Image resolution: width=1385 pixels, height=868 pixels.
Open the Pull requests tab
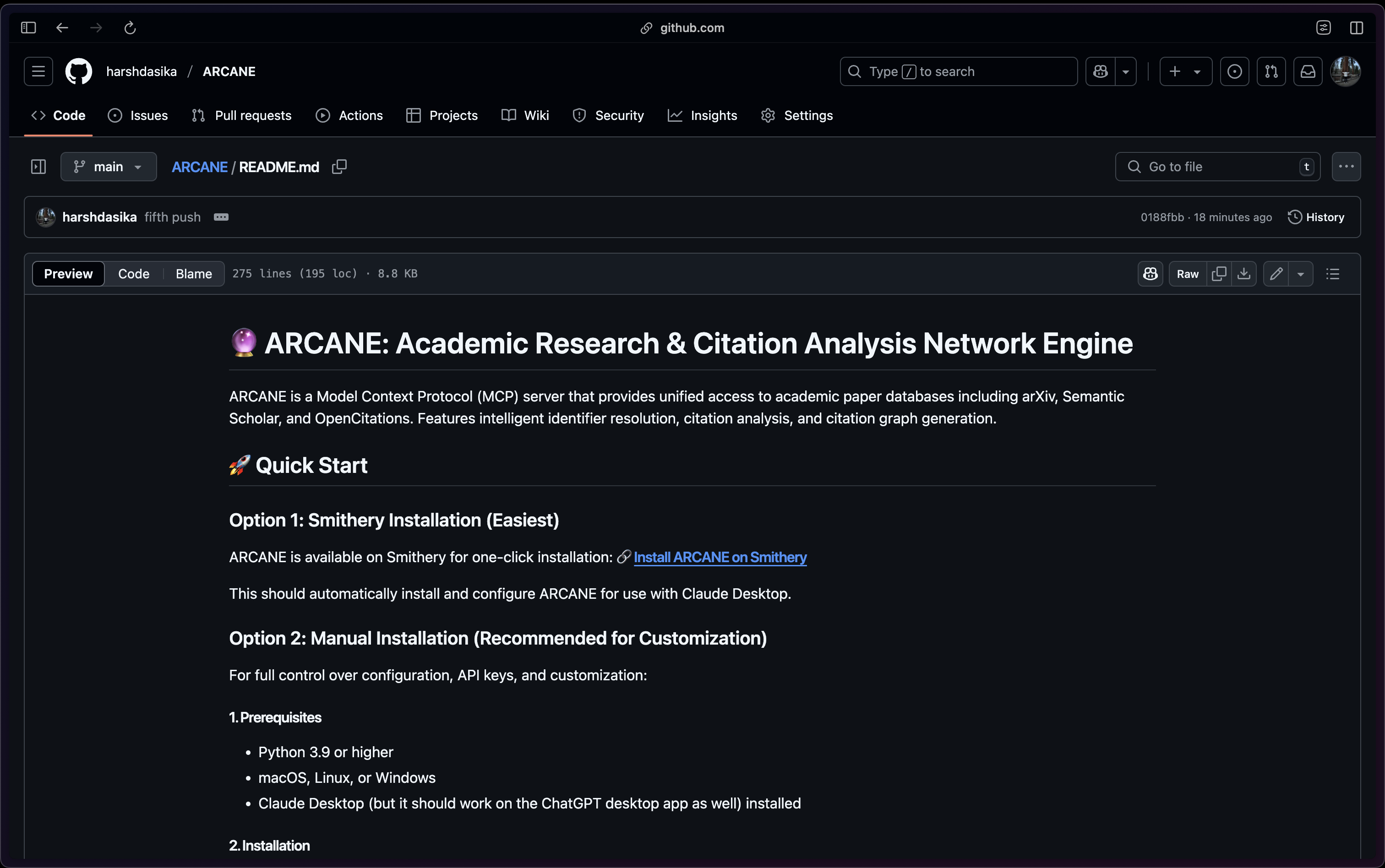(241, 115)
